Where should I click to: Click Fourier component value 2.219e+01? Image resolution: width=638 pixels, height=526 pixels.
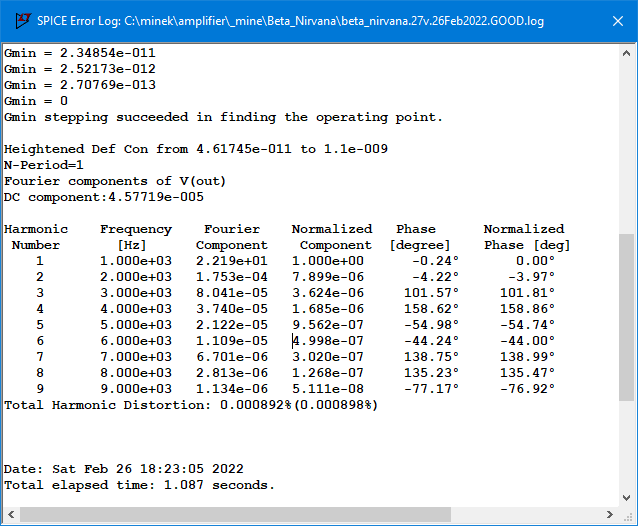(232, 261)
